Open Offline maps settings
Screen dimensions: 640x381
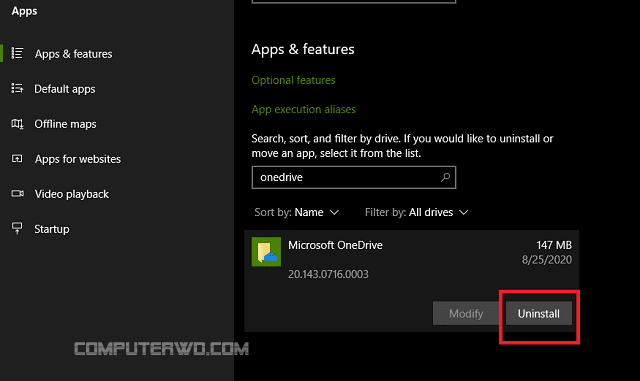(x=65, y=124)
